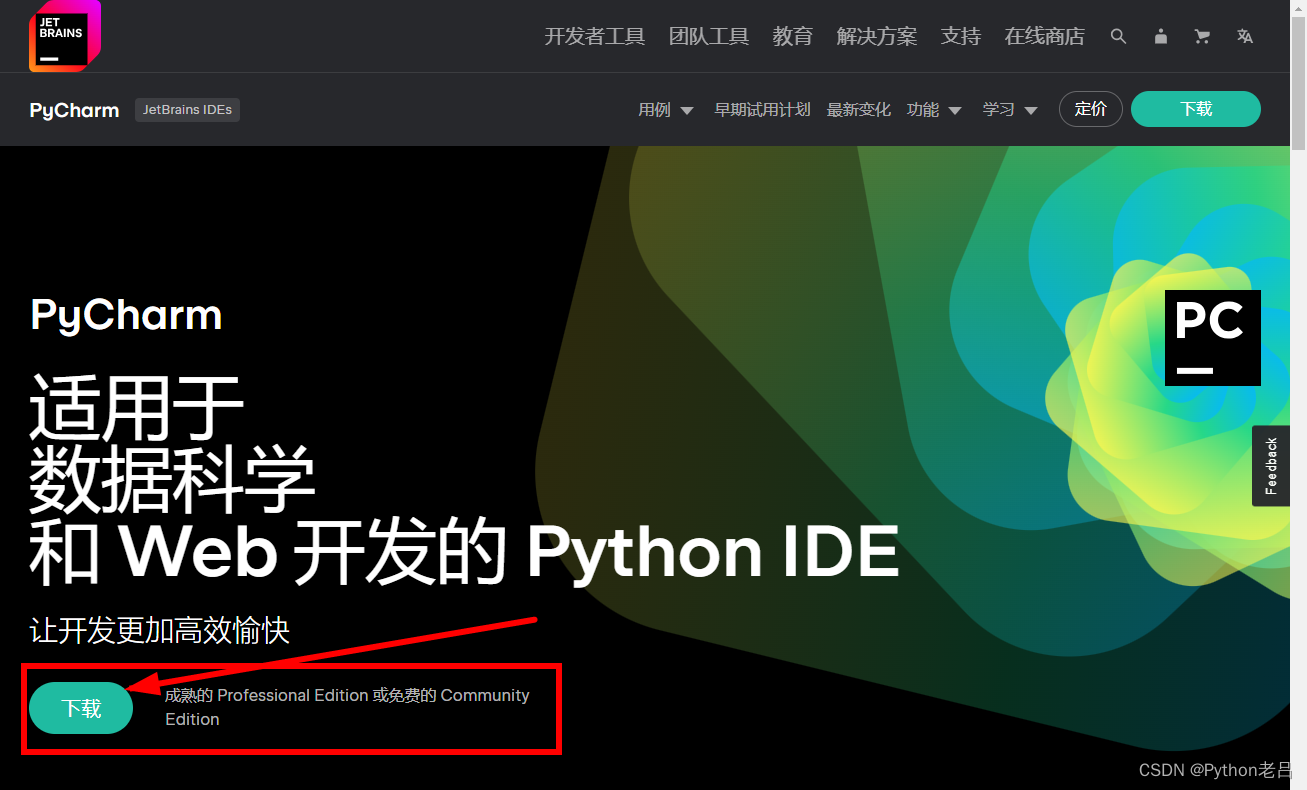The height and width of the screenshot is (790, 1307).
Task: Open the 早期试用计划 link
Action: tap(762, 110)
